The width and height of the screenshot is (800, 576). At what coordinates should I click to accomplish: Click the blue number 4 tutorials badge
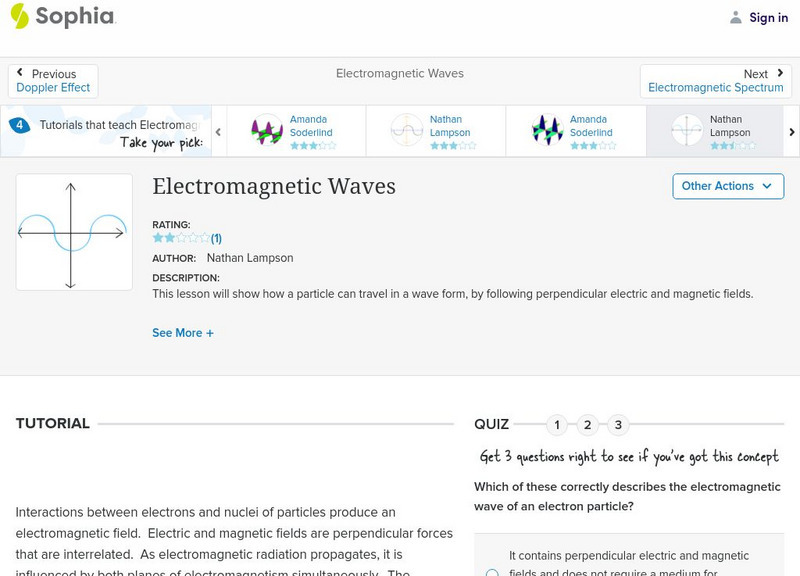[19, 126]
